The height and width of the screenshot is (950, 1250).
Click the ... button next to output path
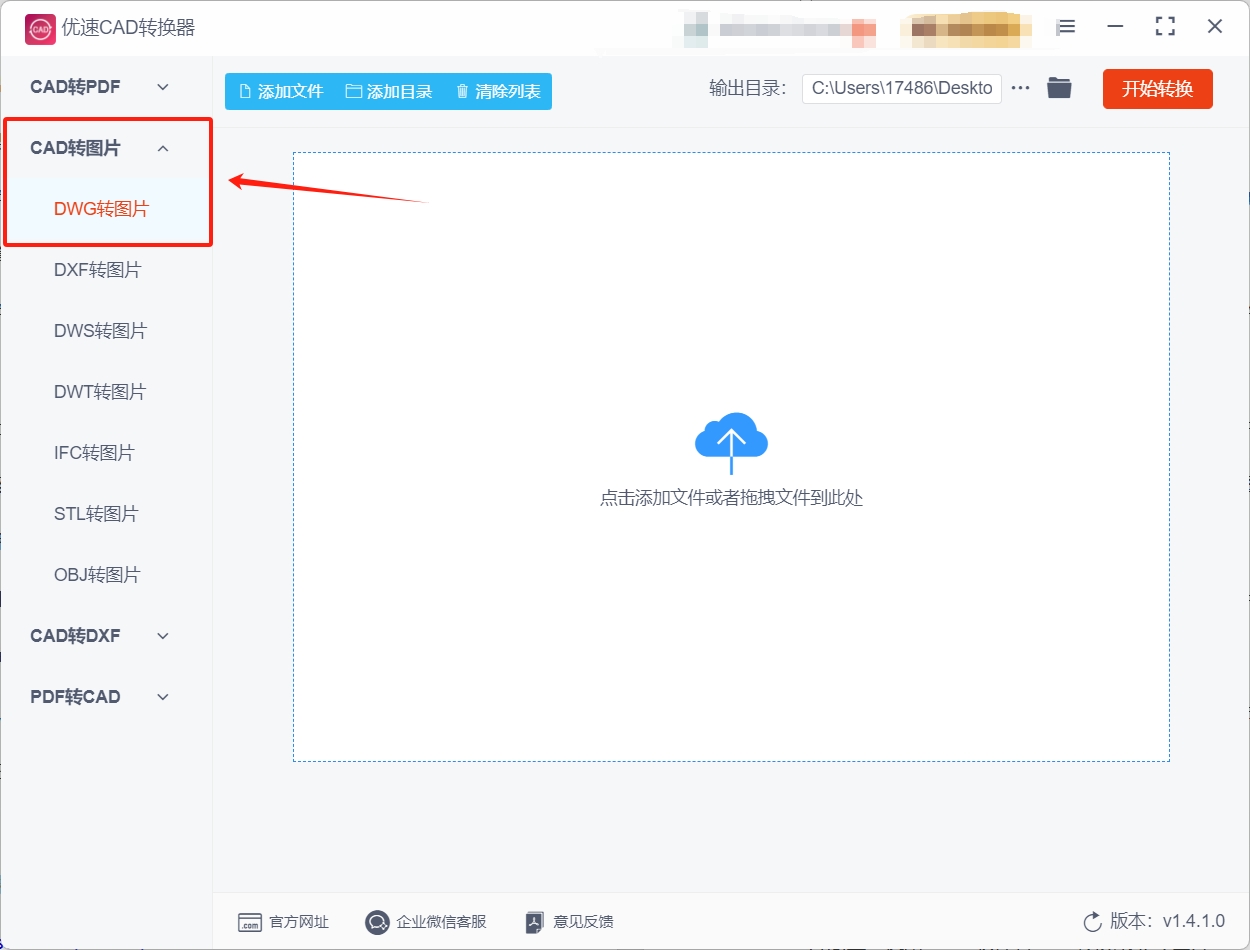(1020, 88)
